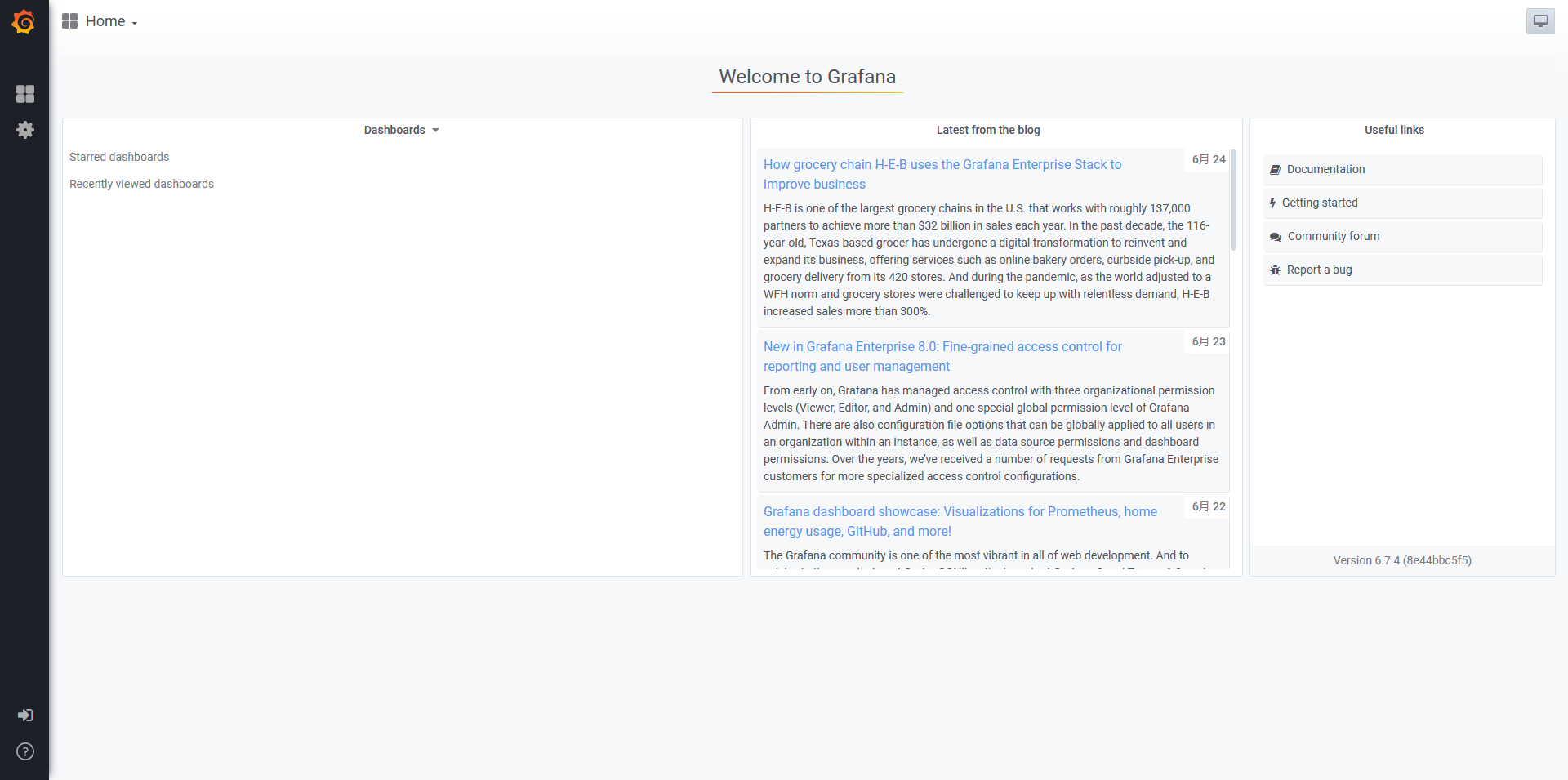Open the Community forum link

pyautogui.click(x=1402, y=237)
